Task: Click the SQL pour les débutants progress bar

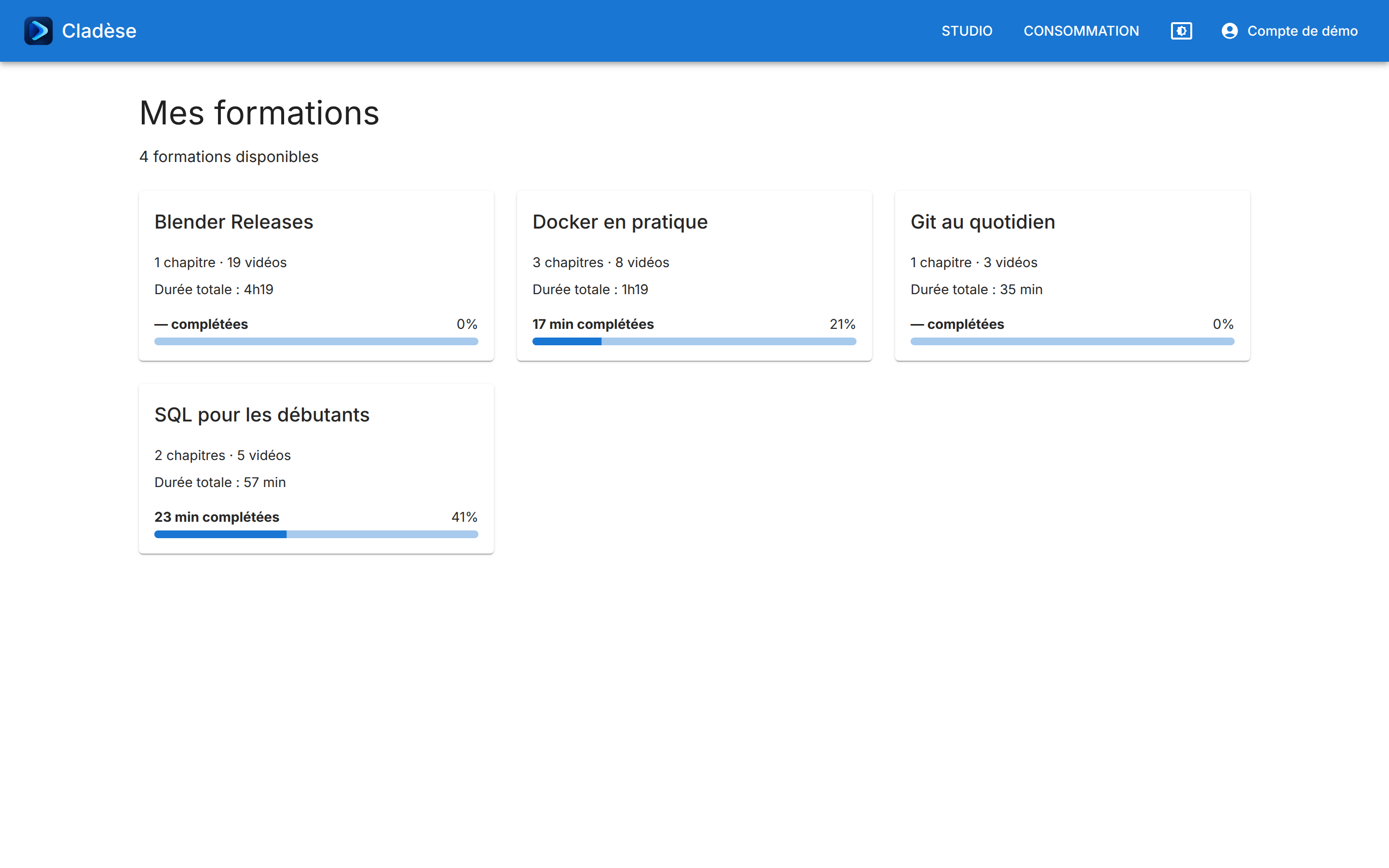Action: pos(316,534)
